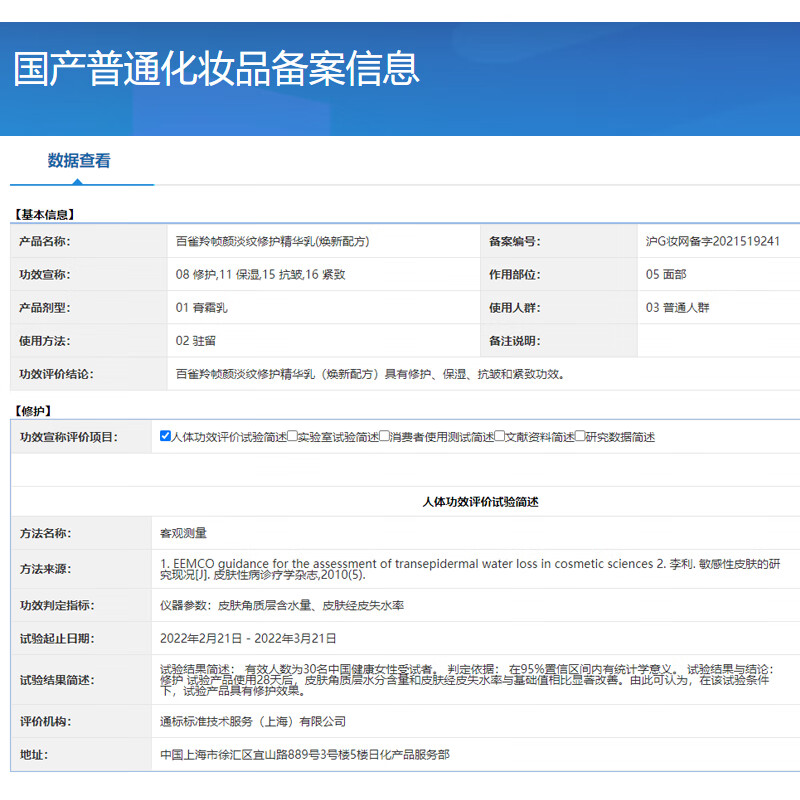Click the 产品剂型 label cell
This screenshot has height=800, width=800.
click(89, 308)
